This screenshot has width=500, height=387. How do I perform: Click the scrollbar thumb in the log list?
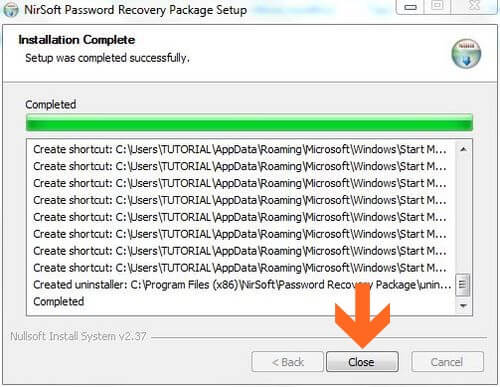click(x=463, y=285)
